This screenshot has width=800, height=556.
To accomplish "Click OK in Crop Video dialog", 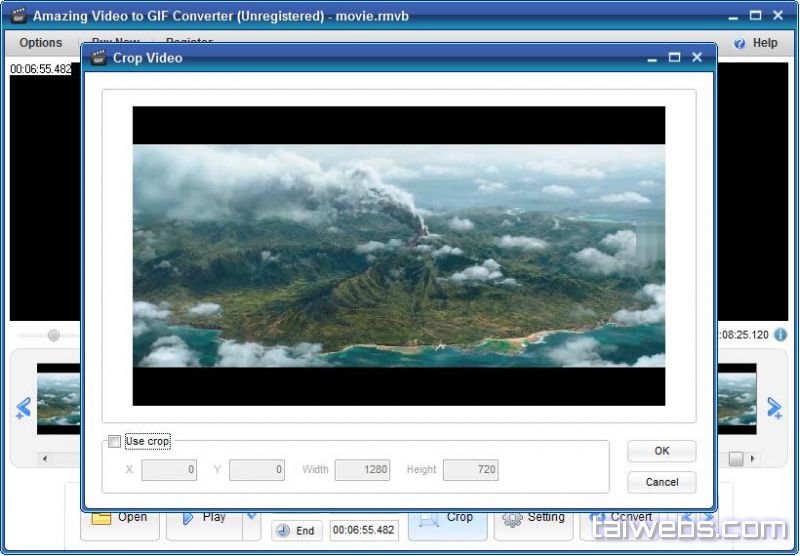I will coord(661,451).
